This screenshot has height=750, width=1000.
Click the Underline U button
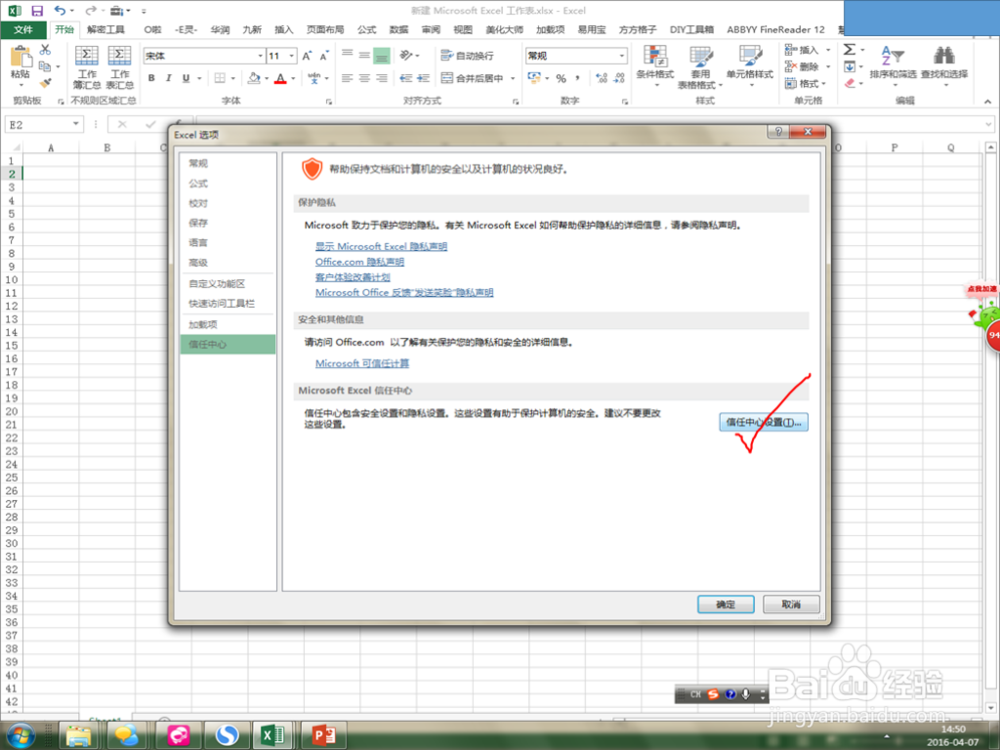[186, 78]
